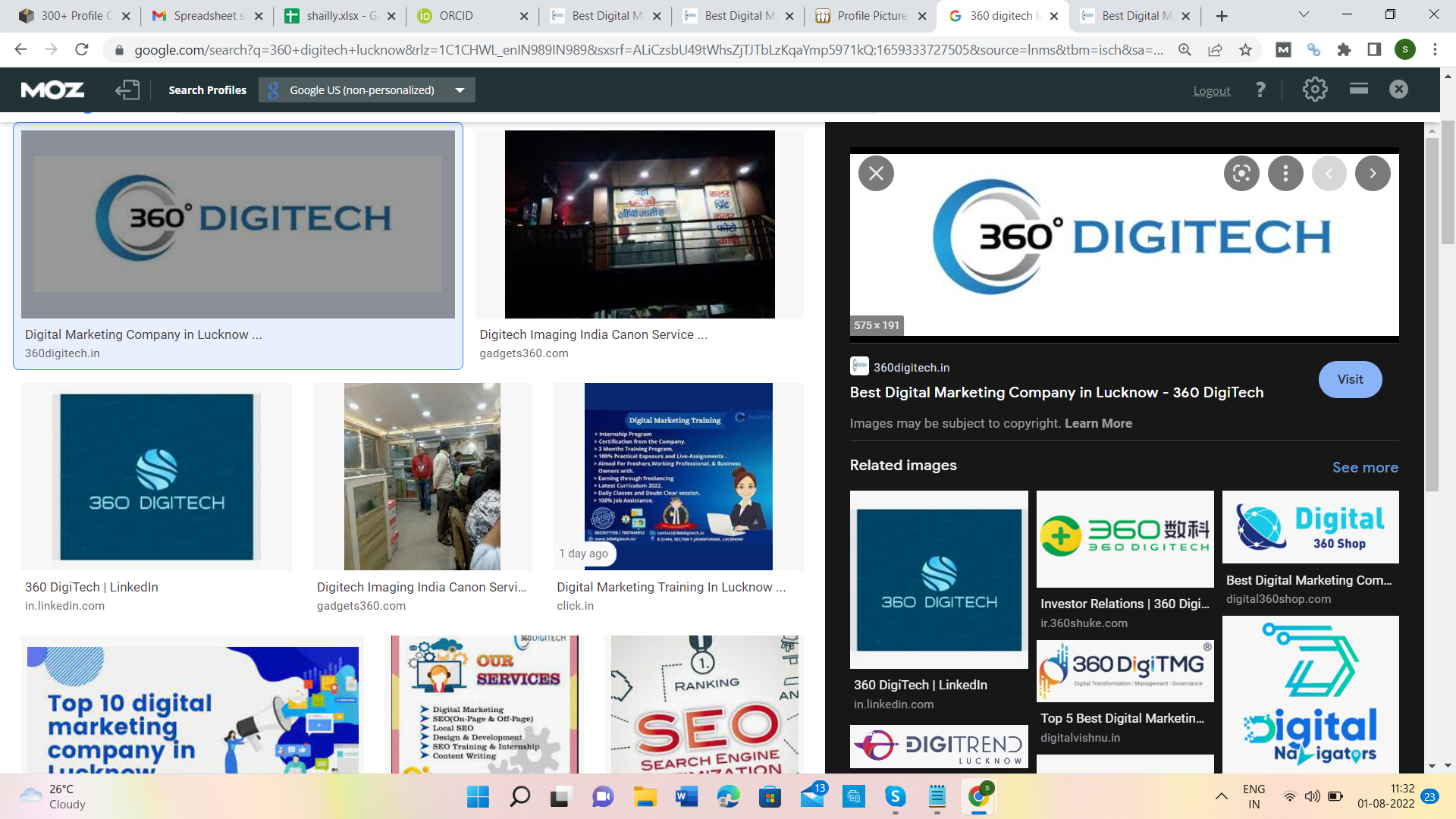Open Chrome tab search chevron
The height and width of the screenshot is (819, 1456).
click(1304, 14)
